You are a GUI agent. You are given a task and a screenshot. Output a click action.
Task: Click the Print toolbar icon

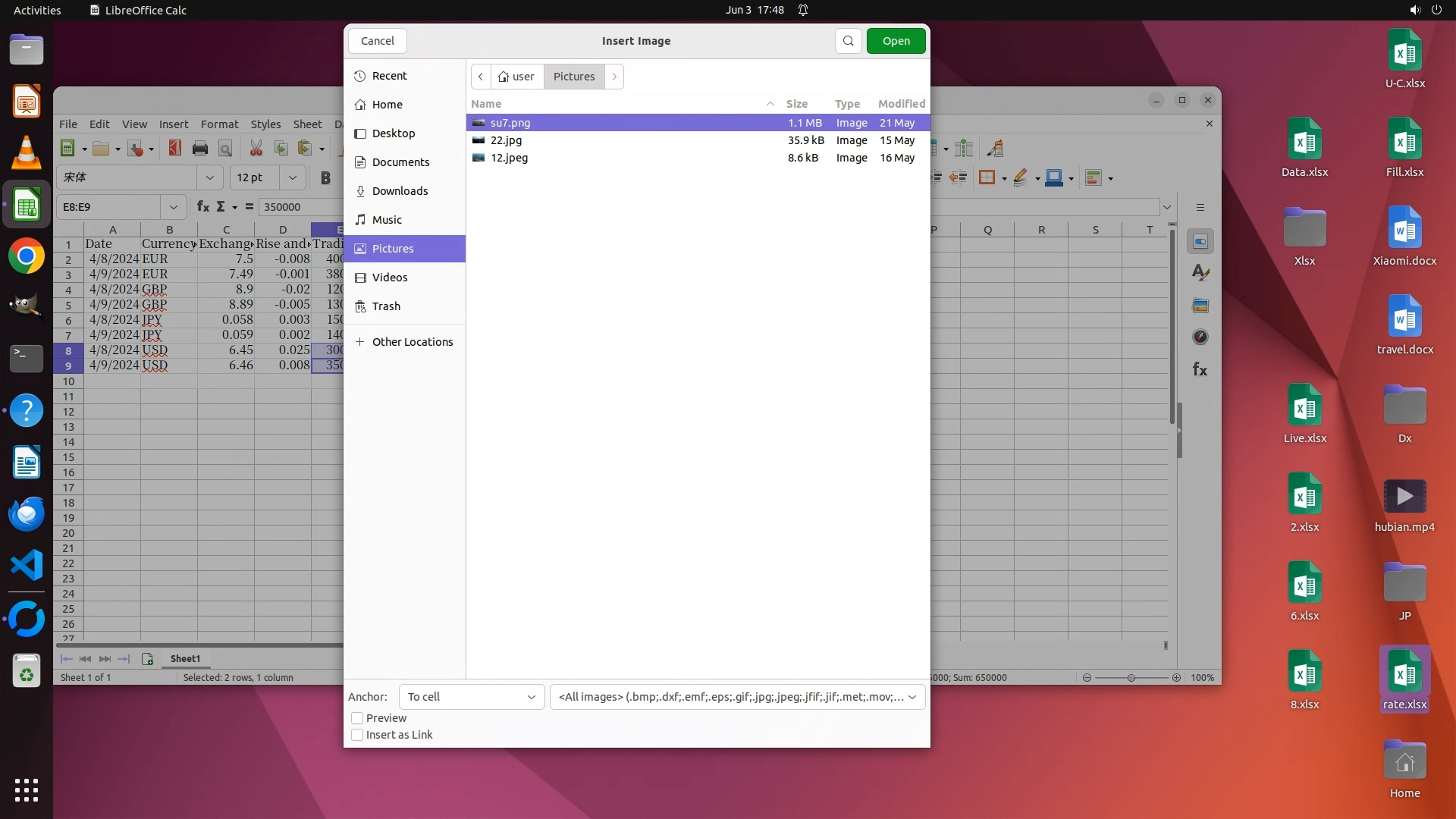pyautogui.click(x=200, y=149)
